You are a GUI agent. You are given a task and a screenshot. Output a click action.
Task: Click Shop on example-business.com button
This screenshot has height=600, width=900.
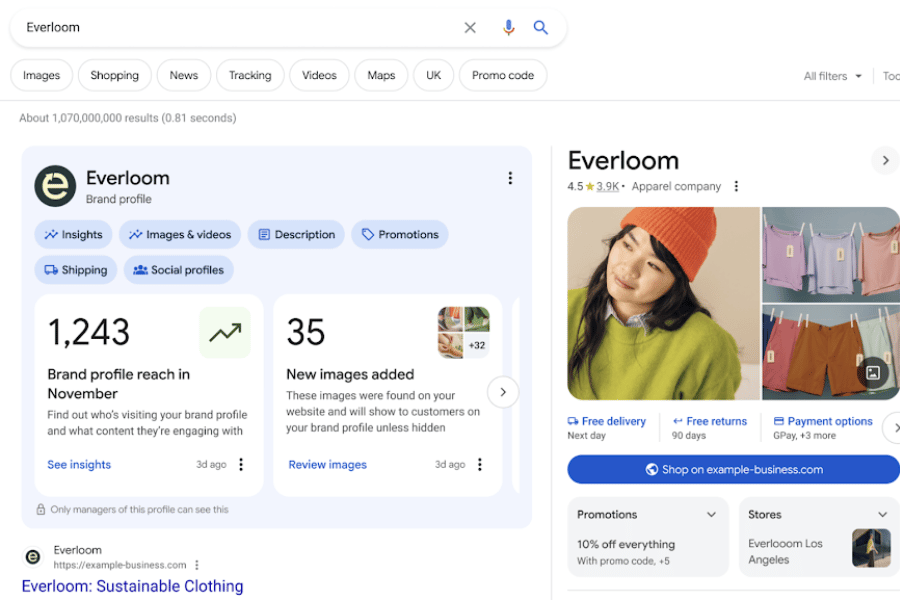point(734,470)
